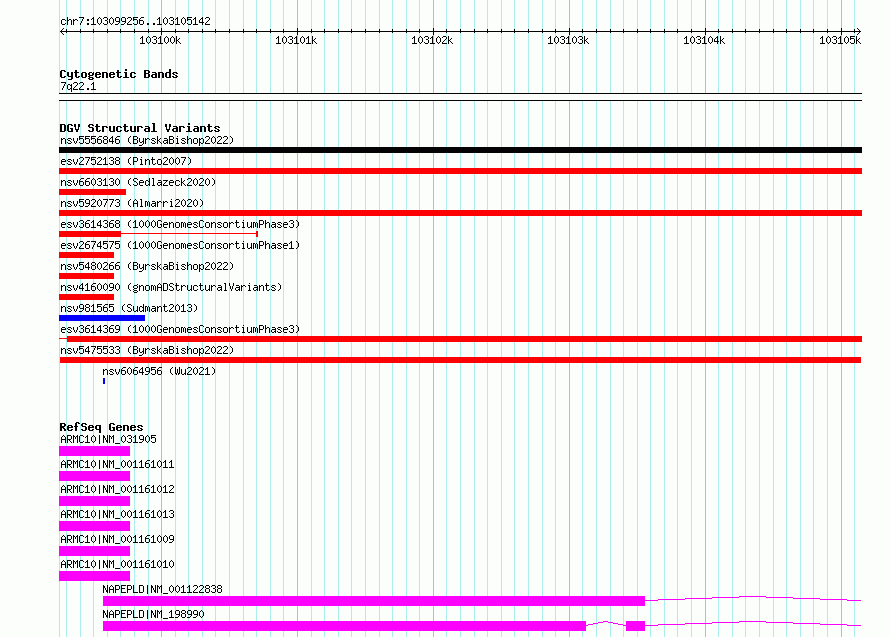Select the Cytogenetic Bands track title

click(119, 74)
